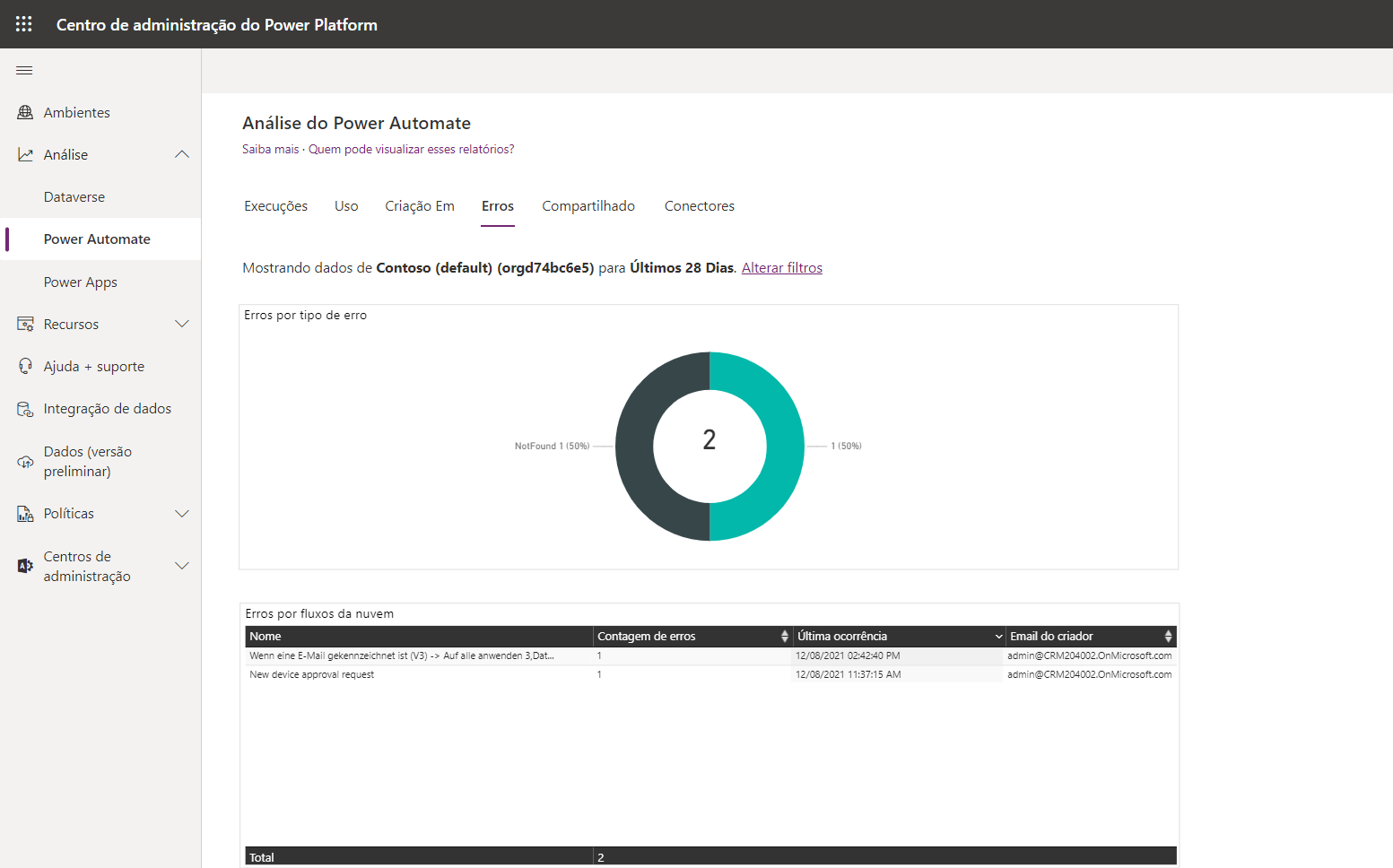Expand the Políticas section chevron
This screenshot has width=1393, height=868.
click(182, 514)
